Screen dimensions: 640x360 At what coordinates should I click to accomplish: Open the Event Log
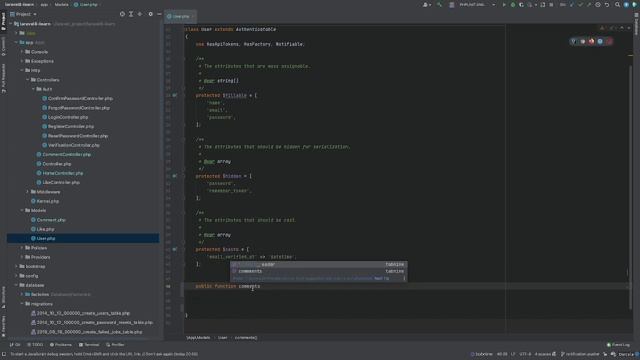click(618, 345)
